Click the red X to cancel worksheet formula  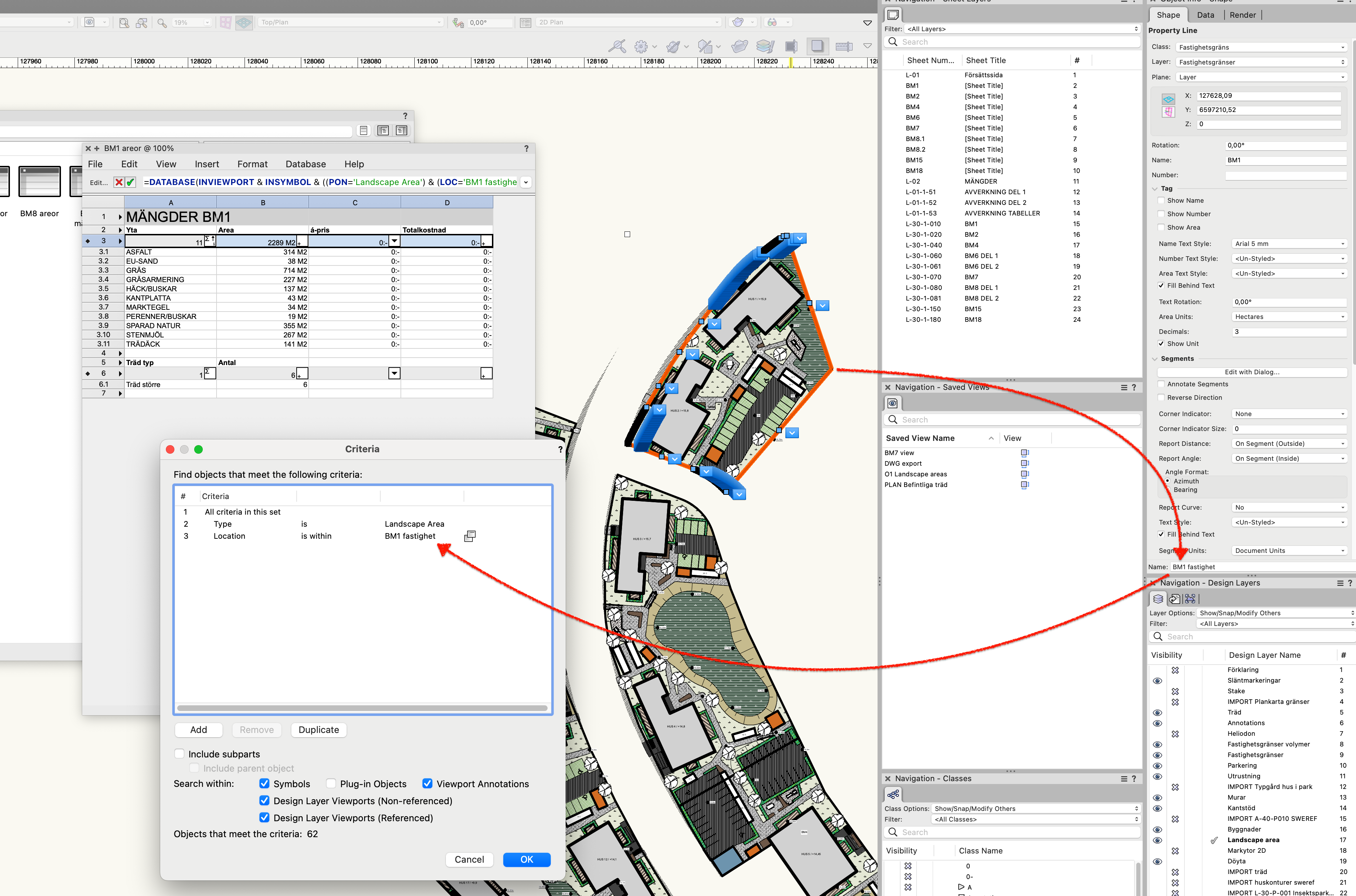119,182
